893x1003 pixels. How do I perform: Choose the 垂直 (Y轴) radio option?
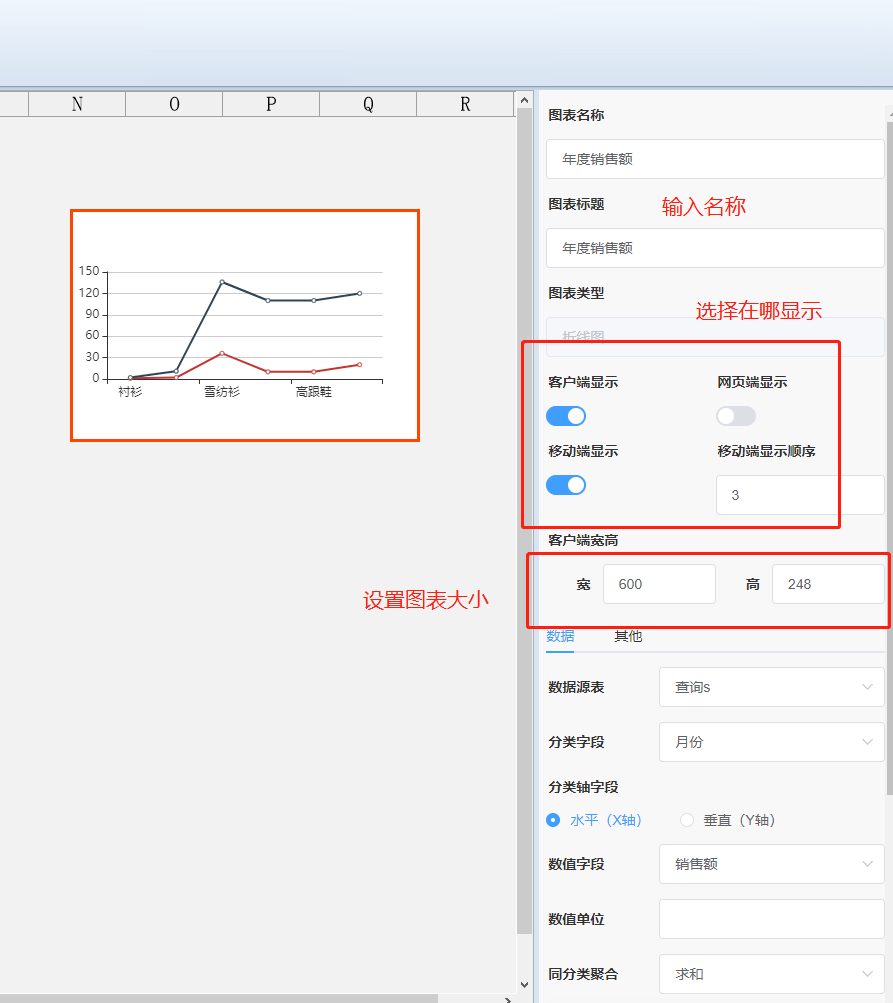(687, 820)
